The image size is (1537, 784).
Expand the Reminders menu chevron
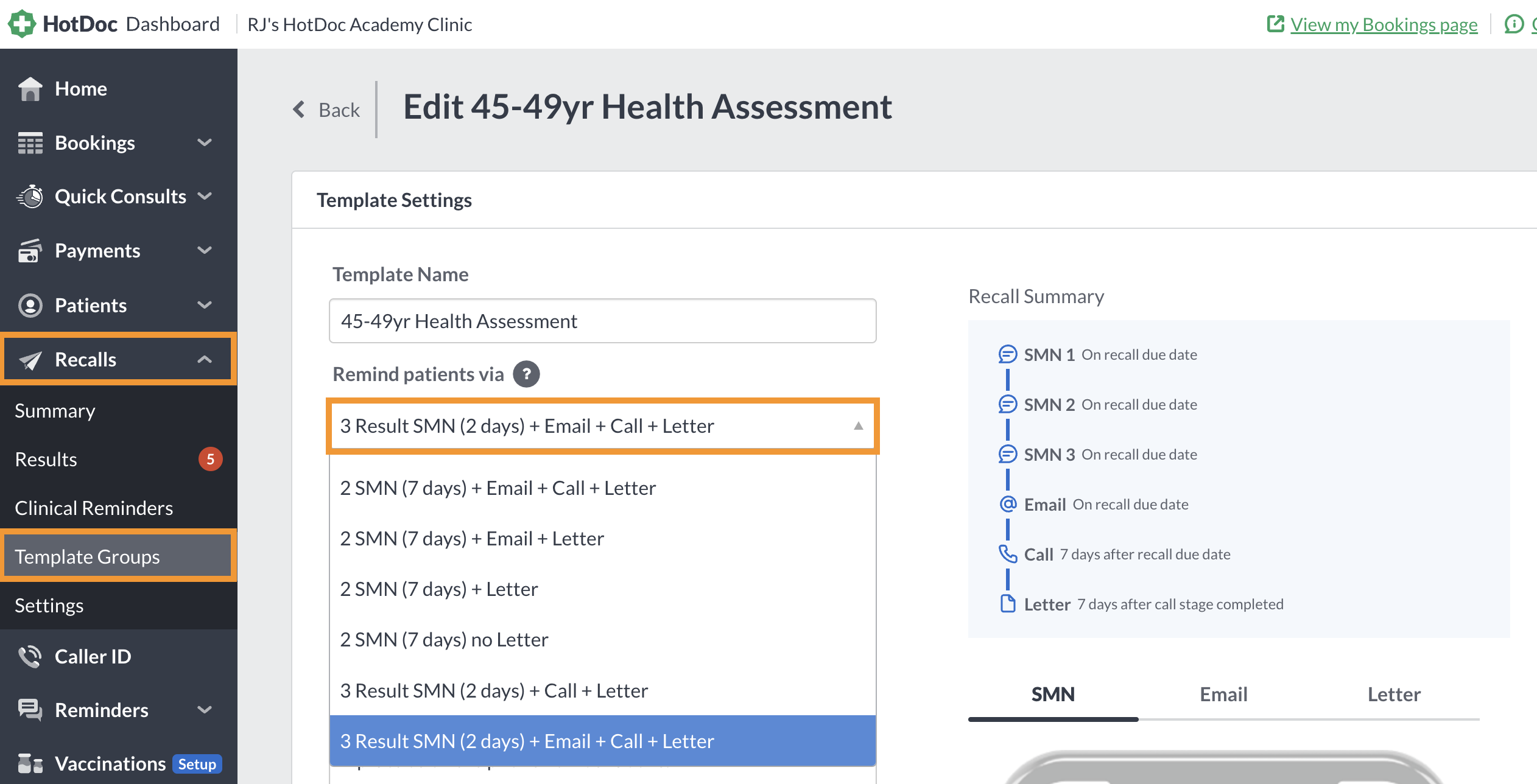point(205,710)
